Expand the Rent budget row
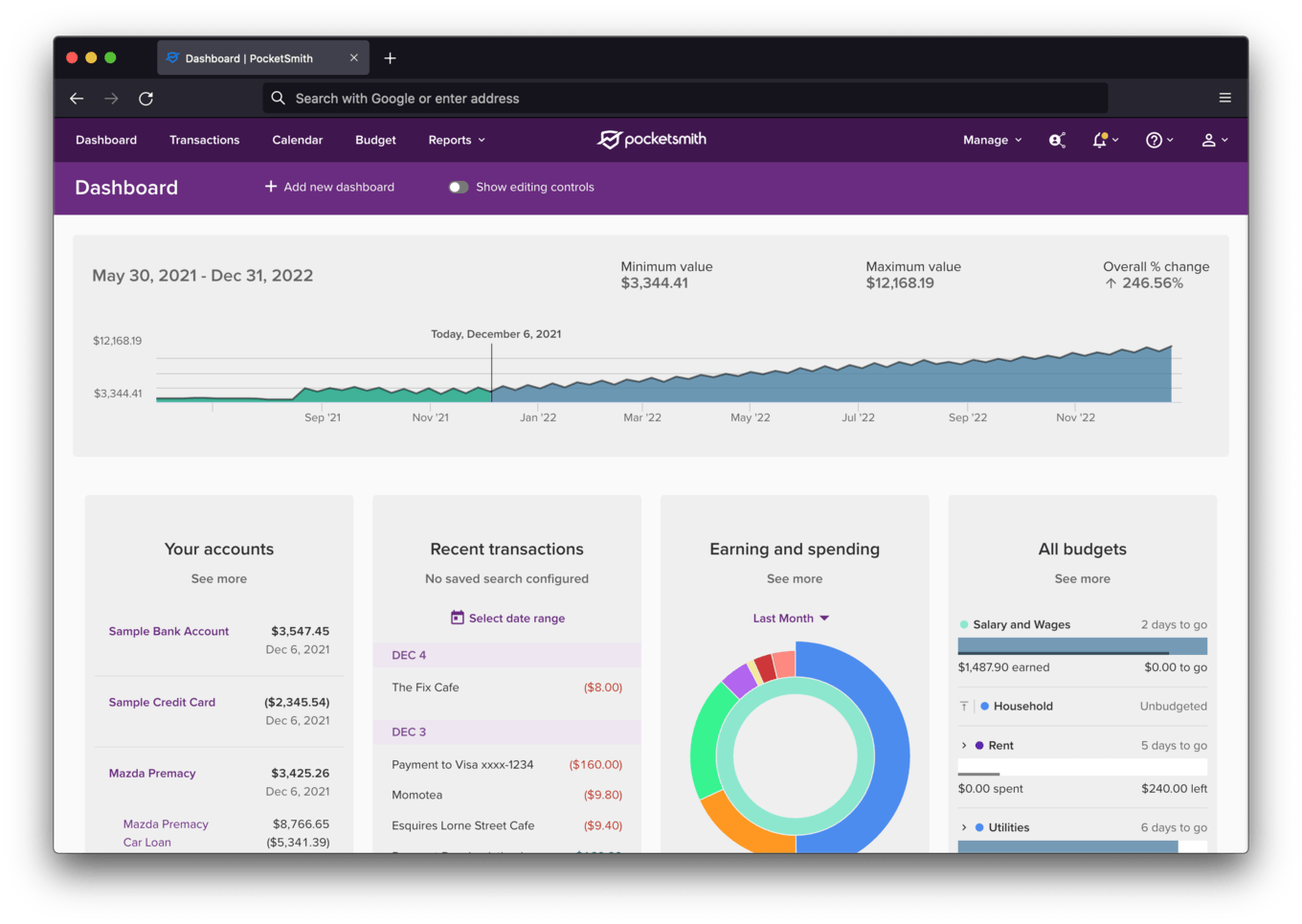Screen dimensions: 1302x924 [x=963, y=745]
